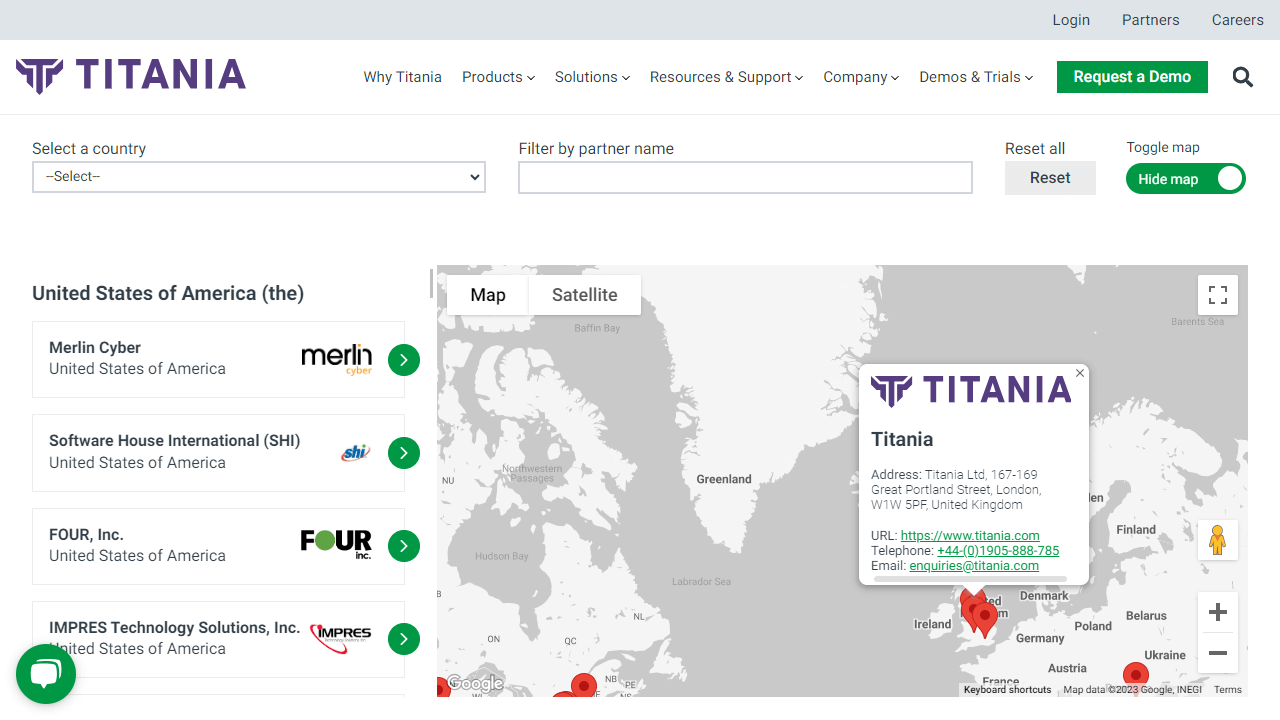This screenshot has width=1280, height=720.
Task: Go to the Login page
Action: click(x=1071, y=20)
